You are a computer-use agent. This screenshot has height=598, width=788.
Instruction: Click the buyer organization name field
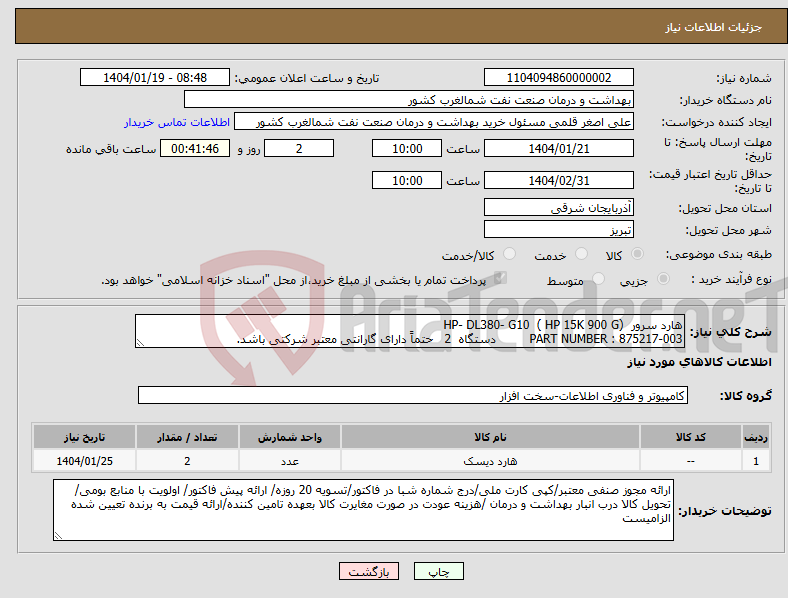409,99
